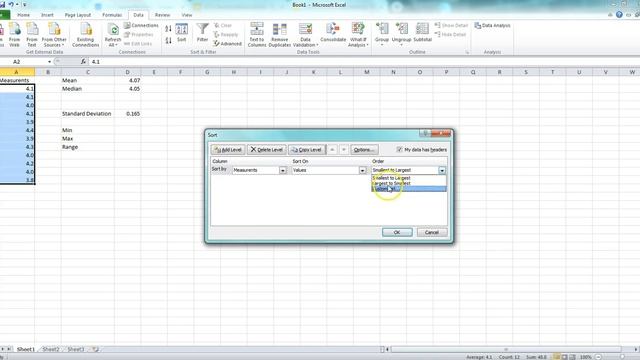Click the cell with value 4.07
The height and width of the screenshot is (360, 640).
coord(128,80)
